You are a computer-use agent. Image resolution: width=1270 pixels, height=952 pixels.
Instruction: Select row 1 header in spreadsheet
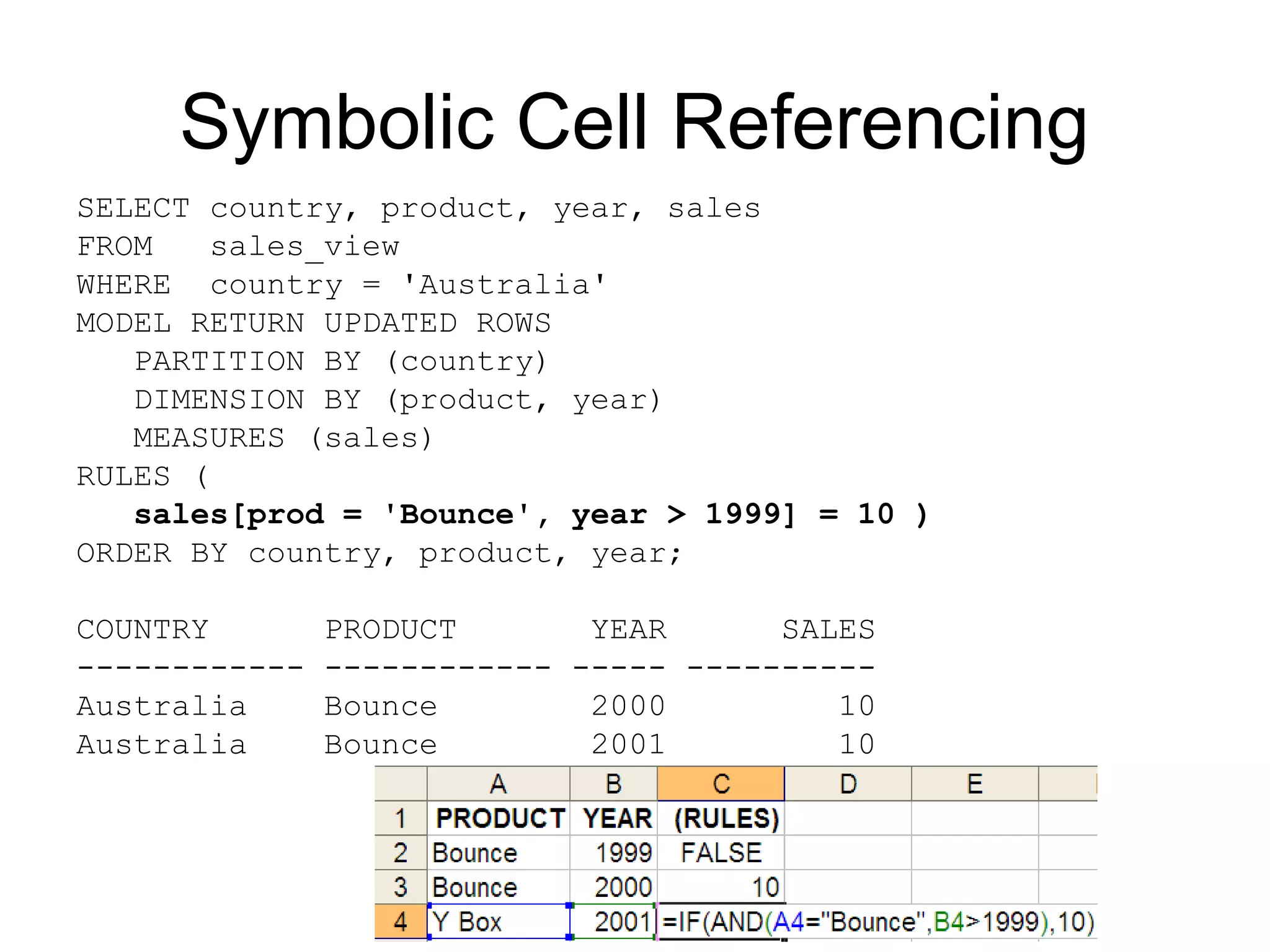click(x=401, y=818)
